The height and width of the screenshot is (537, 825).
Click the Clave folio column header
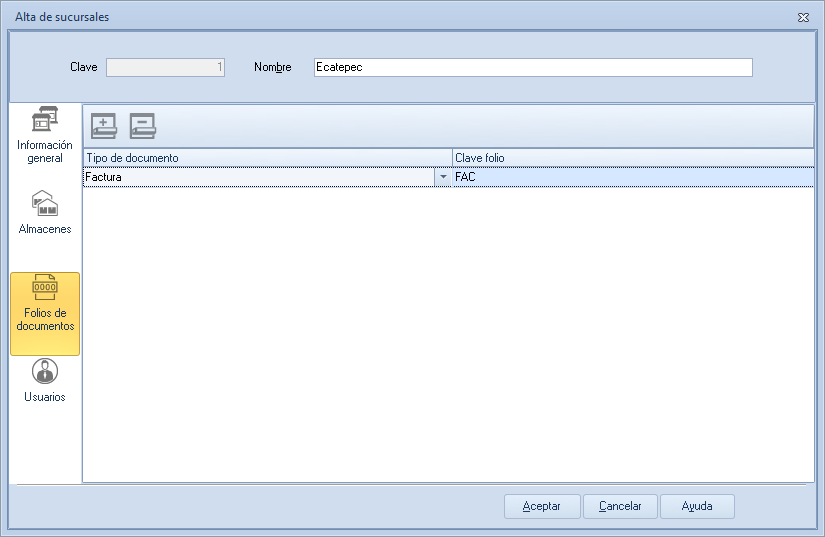[x=632, y=158]
